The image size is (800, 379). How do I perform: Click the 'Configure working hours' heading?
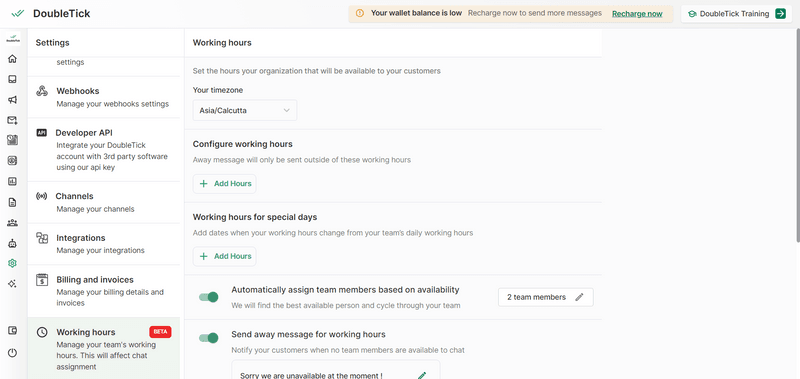tap(243, 144)
